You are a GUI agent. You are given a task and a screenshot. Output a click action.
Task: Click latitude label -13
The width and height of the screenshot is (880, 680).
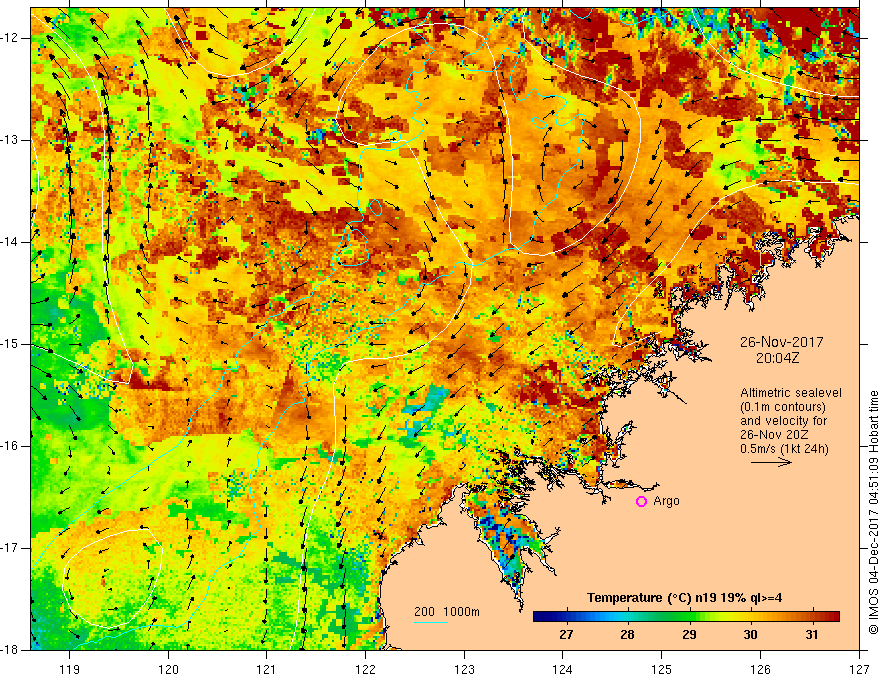coord(11,140)
